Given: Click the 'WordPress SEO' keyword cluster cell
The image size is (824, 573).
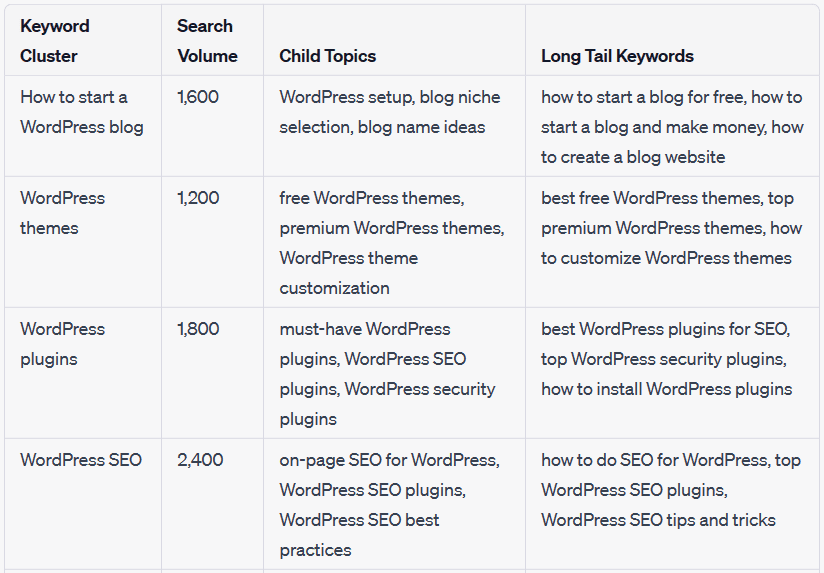Looking at the screenshot, I should [x=83, y=504].
